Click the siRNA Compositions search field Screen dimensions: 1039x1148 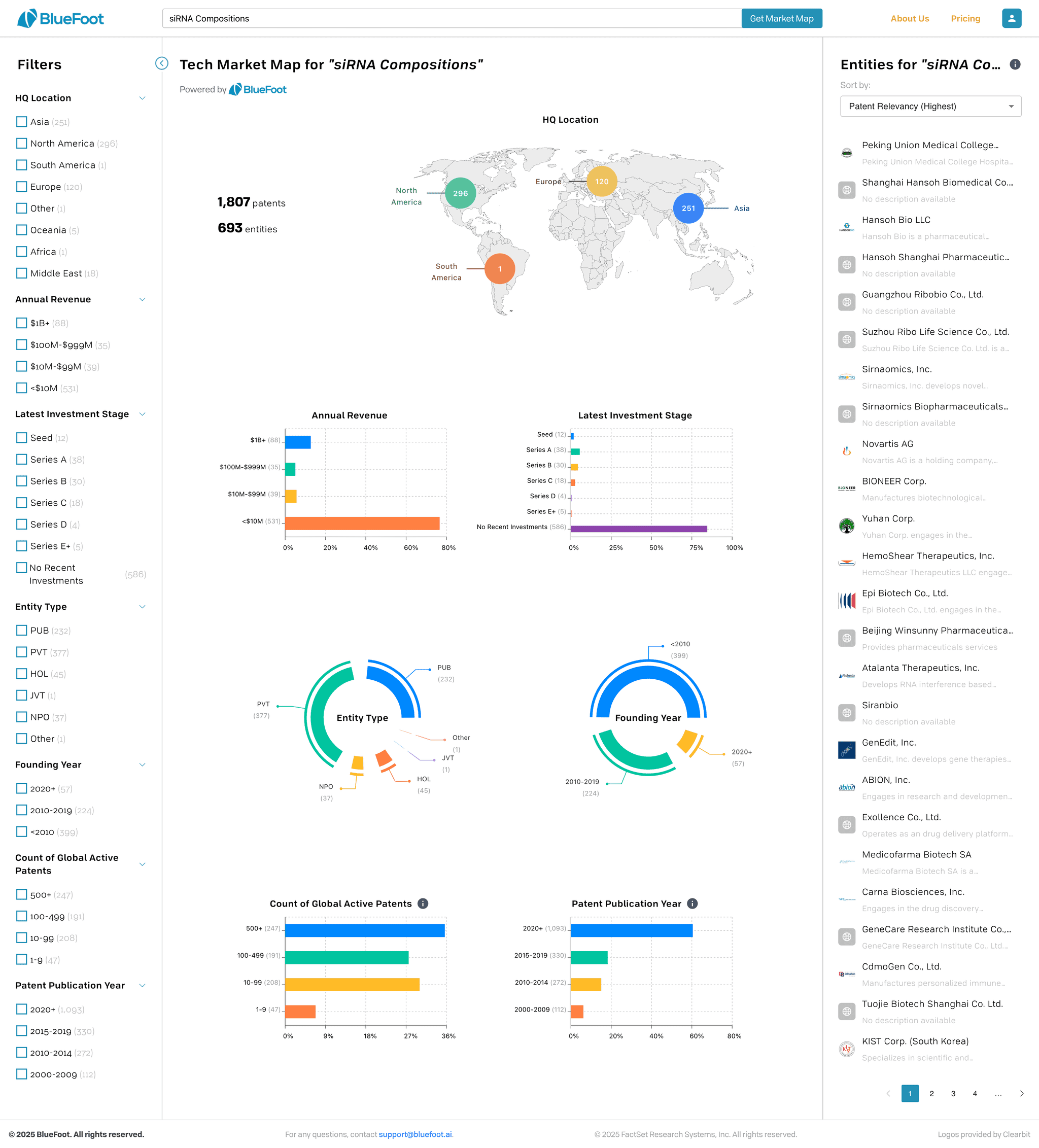point(451,18)
